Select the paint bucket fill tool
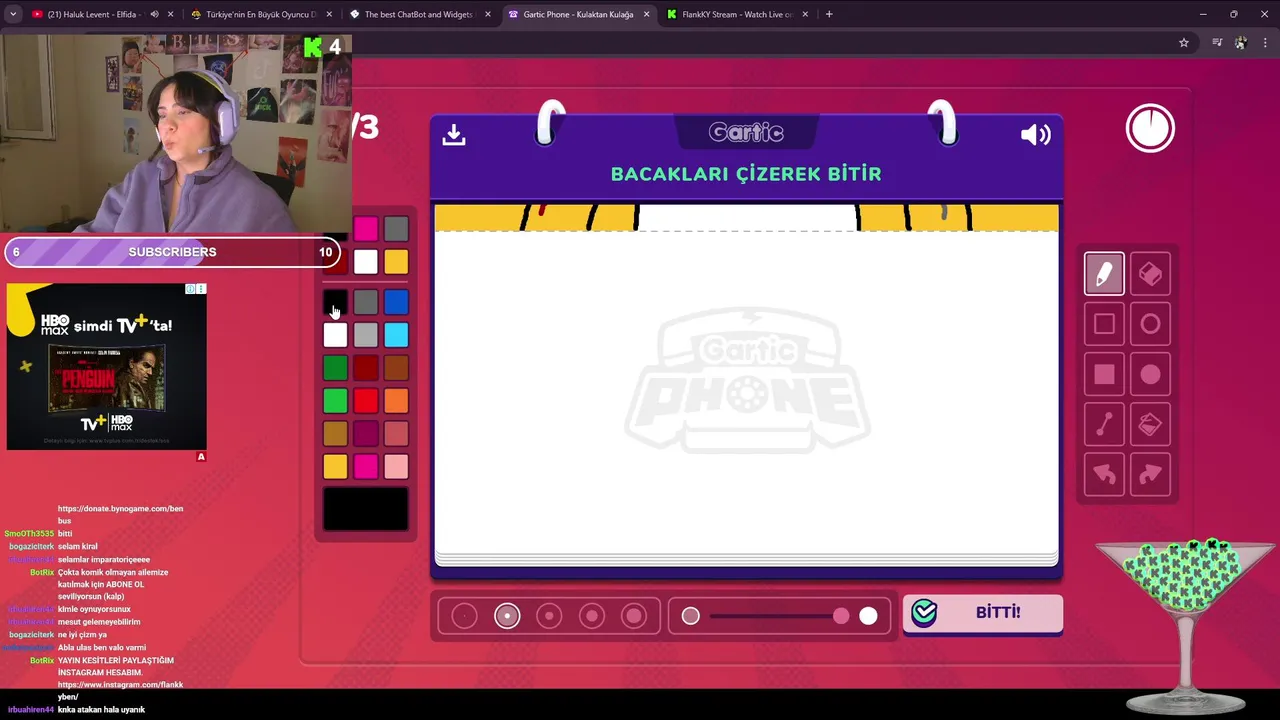1280x720 pixels. (x=1150, y=425)
